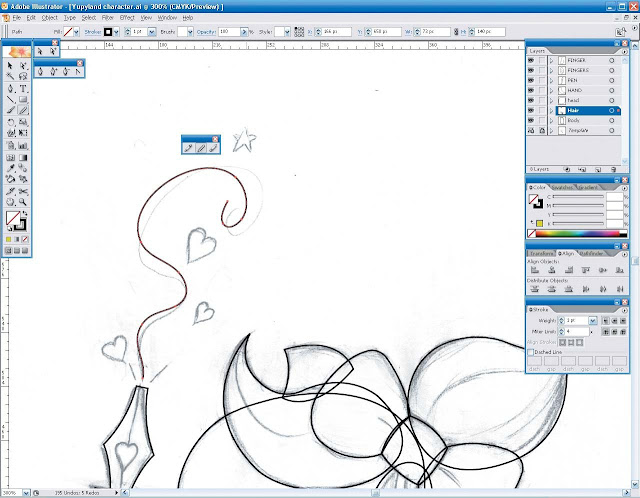Open the zoom level dropdown at bottom left
Image resolution: width=640 pixels, height=498 pixels.
tap(26, 493)
